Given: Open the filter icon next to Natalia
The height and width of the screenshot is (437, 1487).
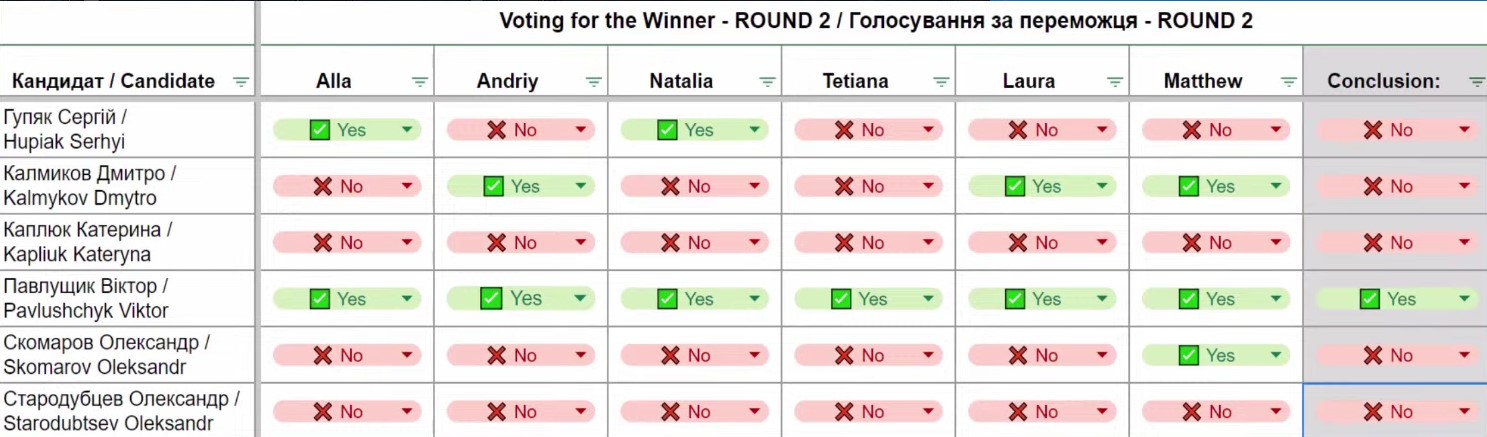Looking at the screenshot, I should tap(768, 82).
